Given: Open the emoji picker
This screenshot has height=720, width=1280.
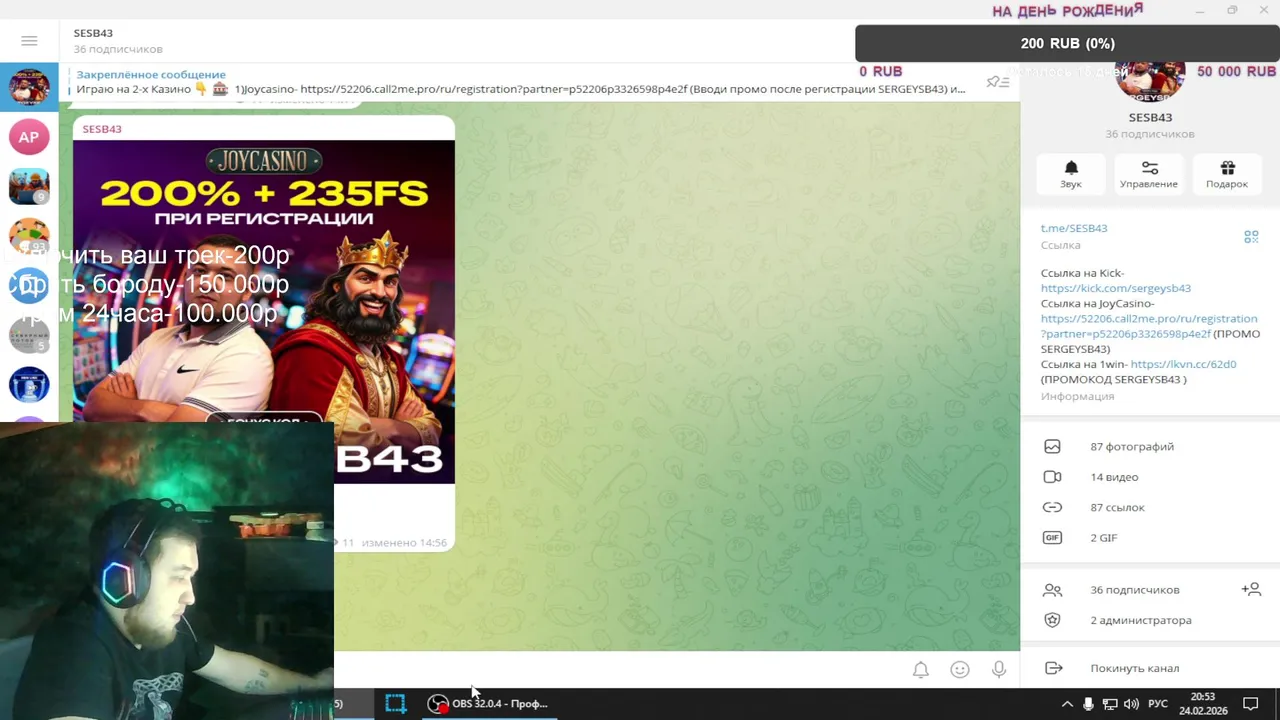Looking at the screenshot, I should (x=960, y=670).
